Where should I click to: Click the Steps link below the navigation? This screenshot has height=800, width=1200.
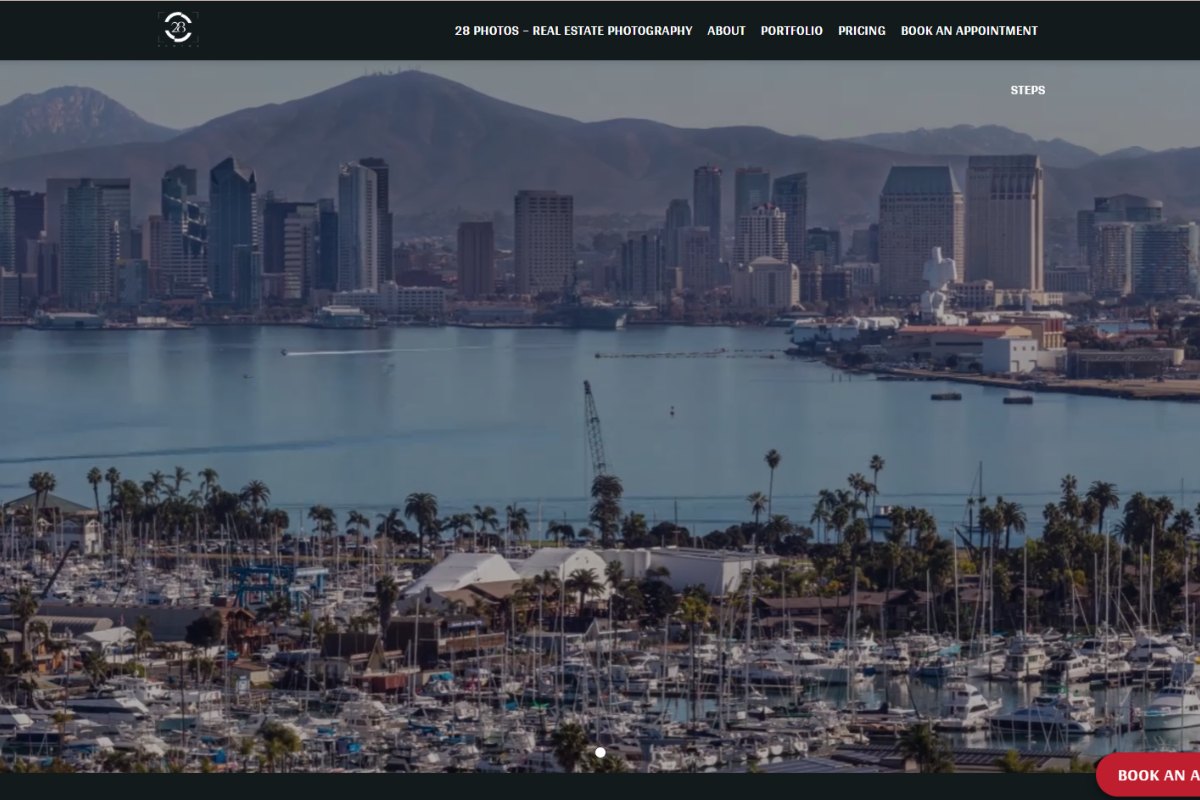pos(1027,90)
